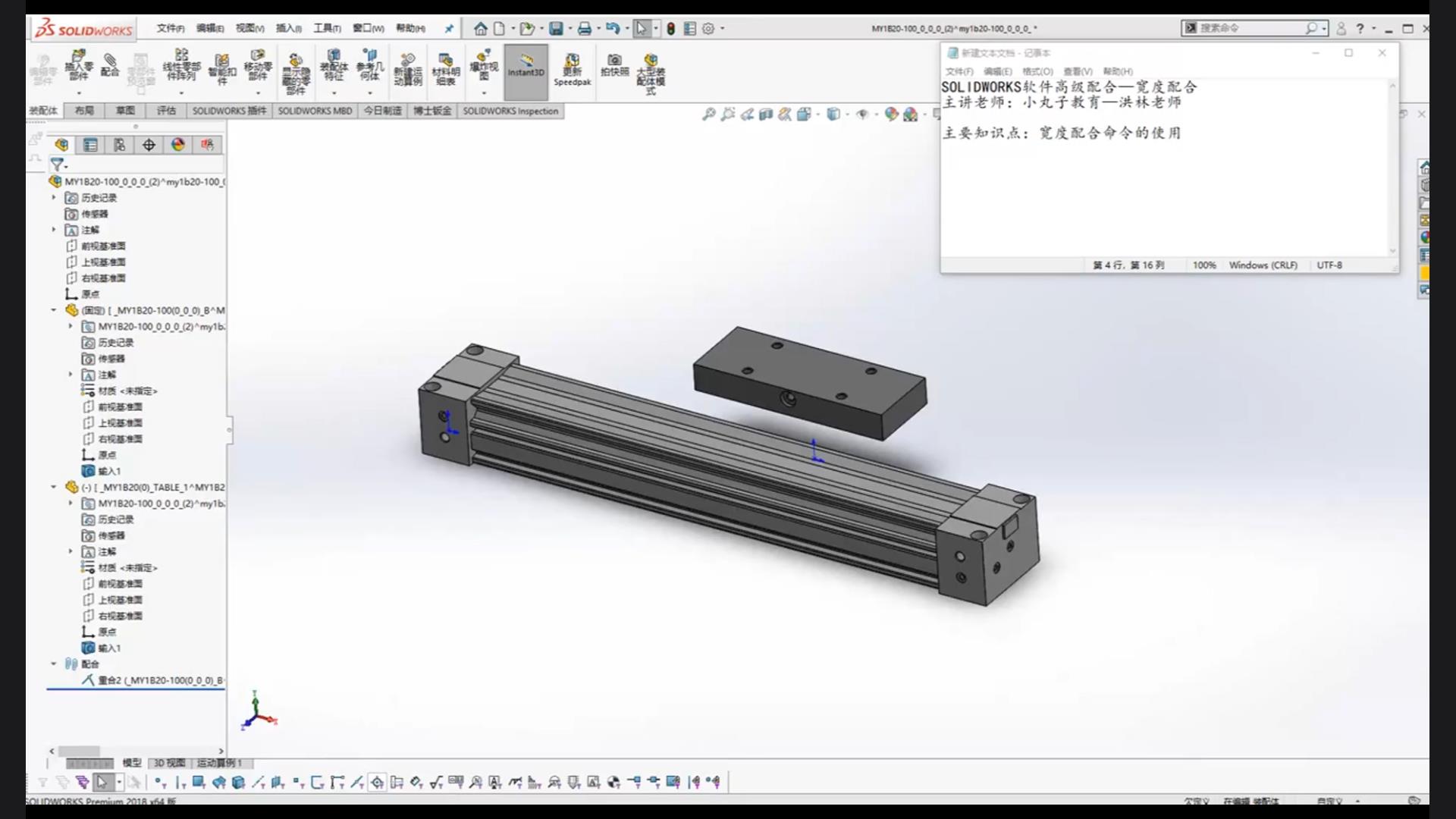The height and width of the screenshot is (819, 1456).
Task: Rebuild the model with the traffic light icon
Action: click(x=670, y=29)
